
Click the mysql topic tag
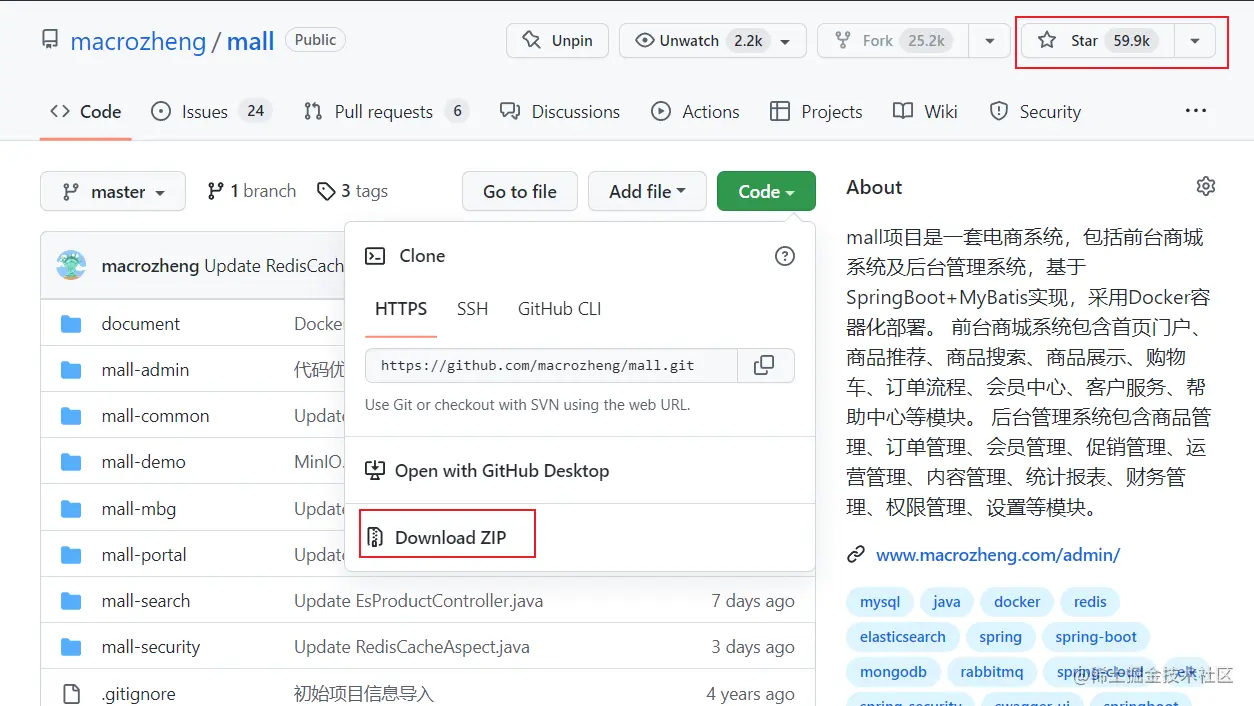point(880,602)
